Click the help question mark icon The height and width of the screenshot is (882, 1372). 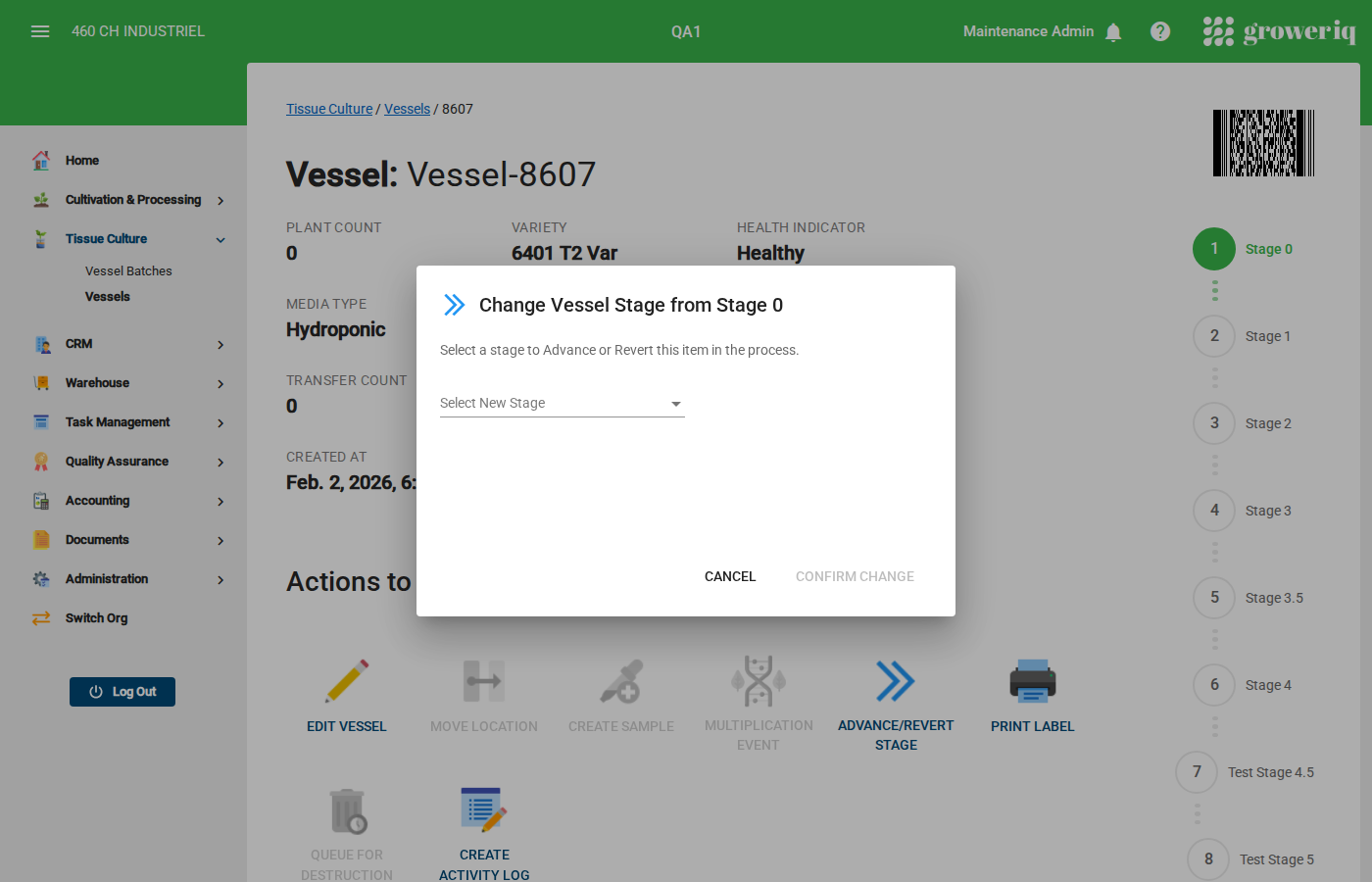point(1160,31)
